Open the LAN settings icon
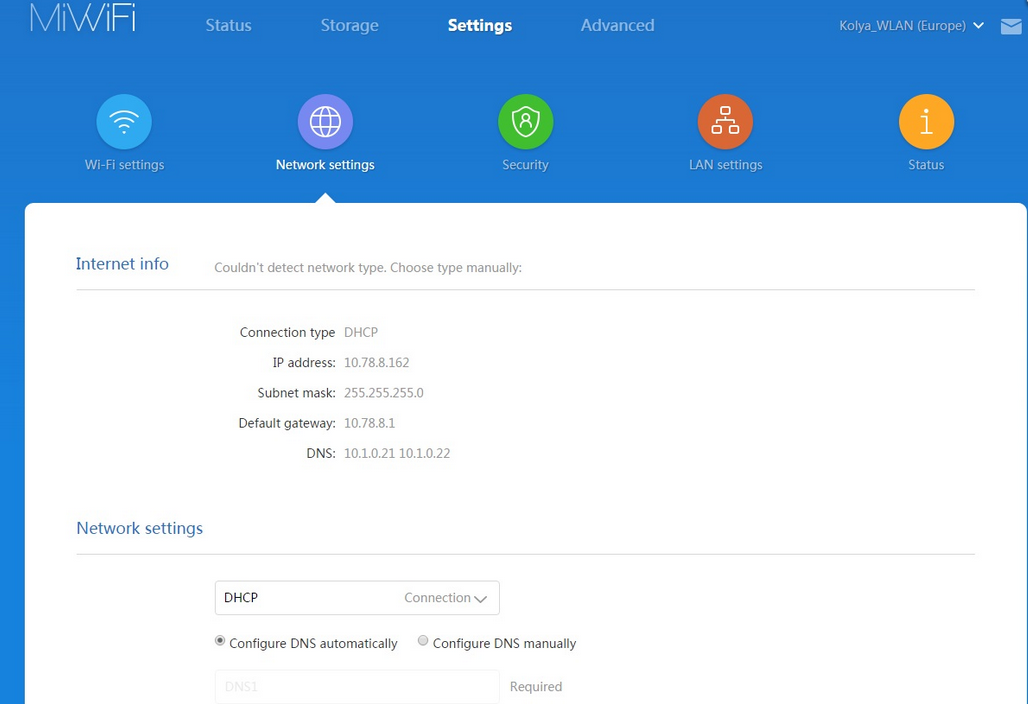 point(725,122)
